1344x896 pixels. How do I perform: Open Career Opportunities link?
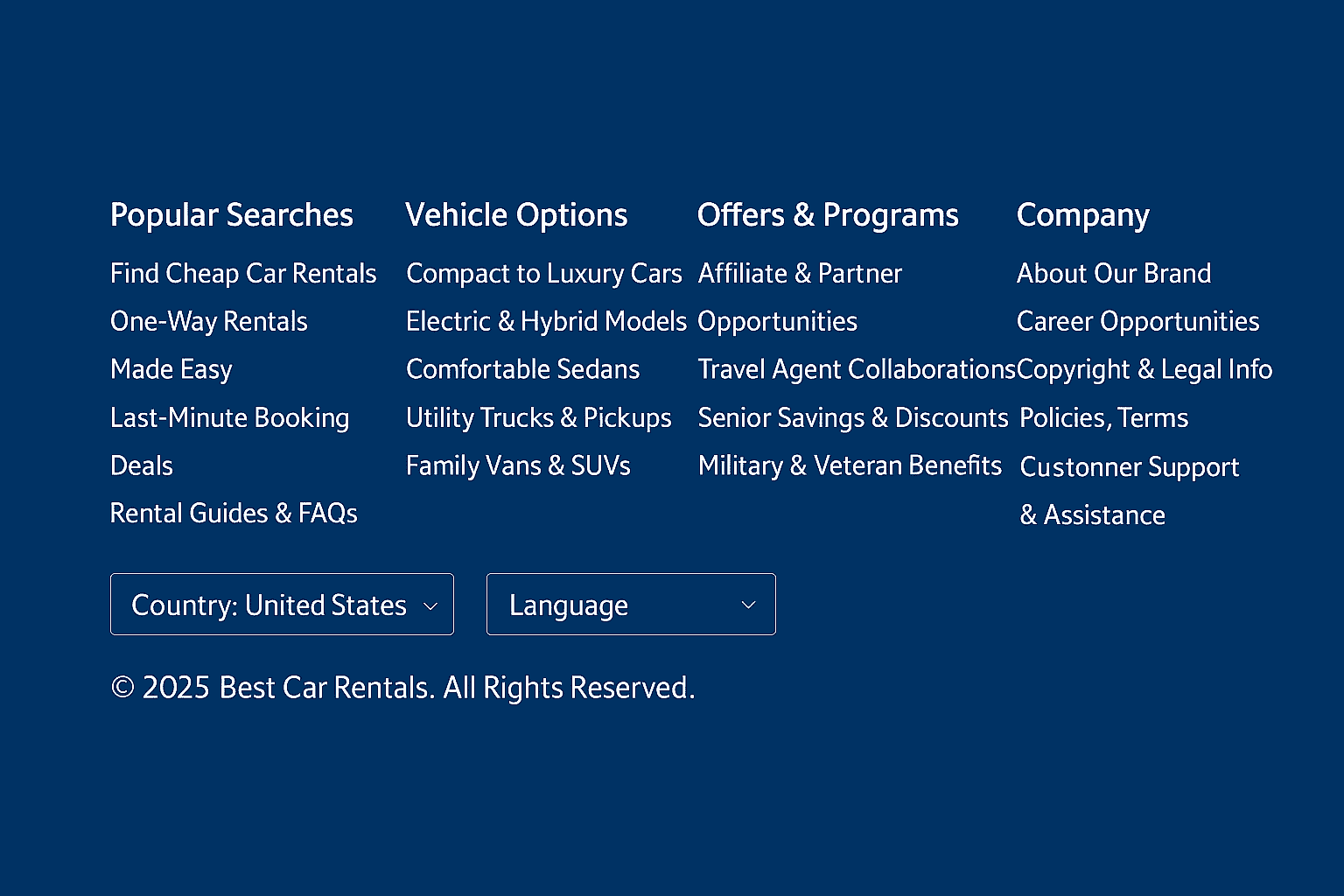(1137, 322)
